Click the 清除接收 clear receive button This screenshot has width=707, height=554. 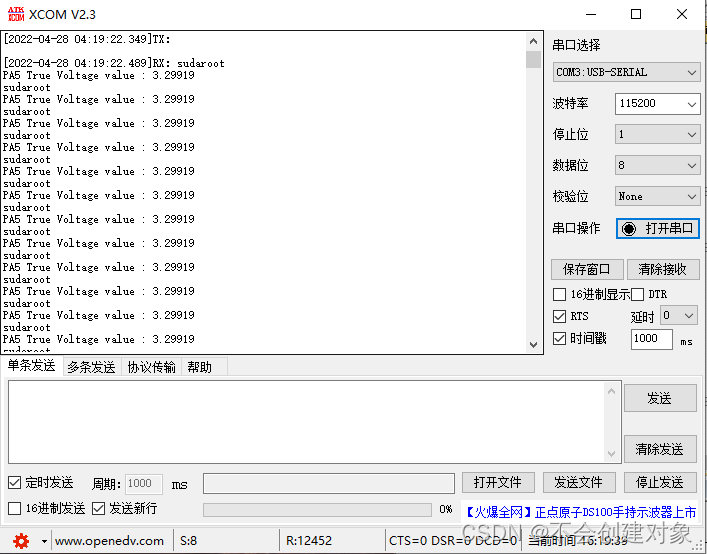pyautogui.click(x=662, y=270)
